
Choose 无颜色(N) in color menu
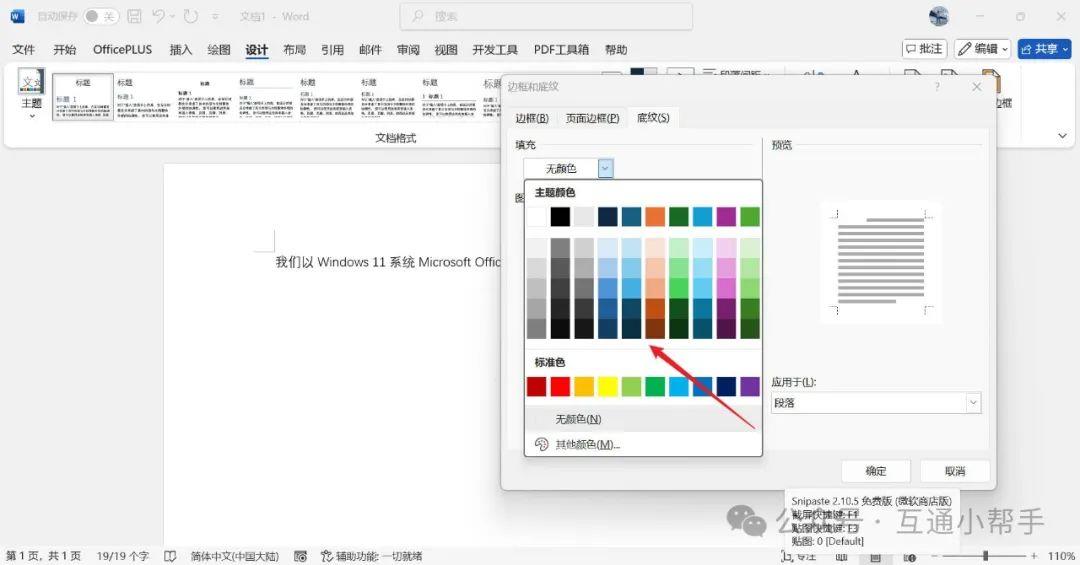[643, 419]
